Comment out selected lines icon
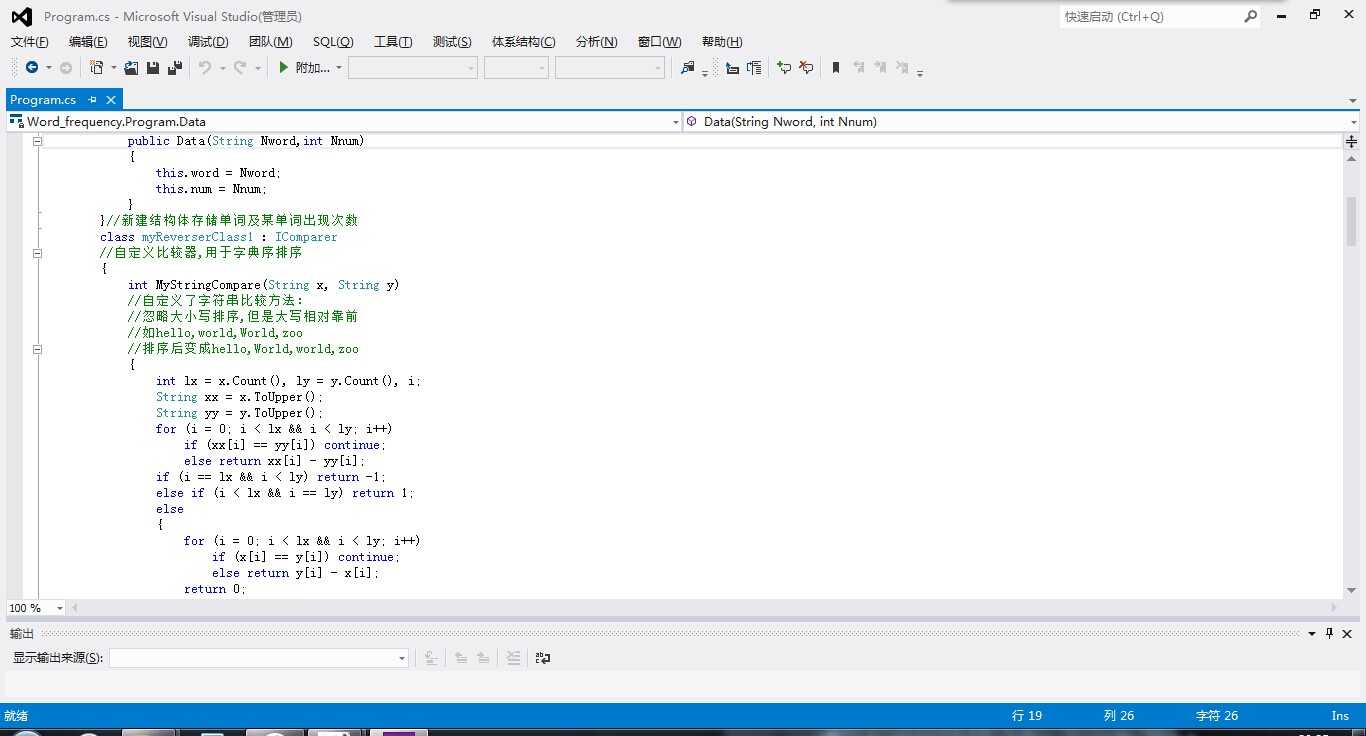The height and width of the screenshot is (736, 1366). 784,68
